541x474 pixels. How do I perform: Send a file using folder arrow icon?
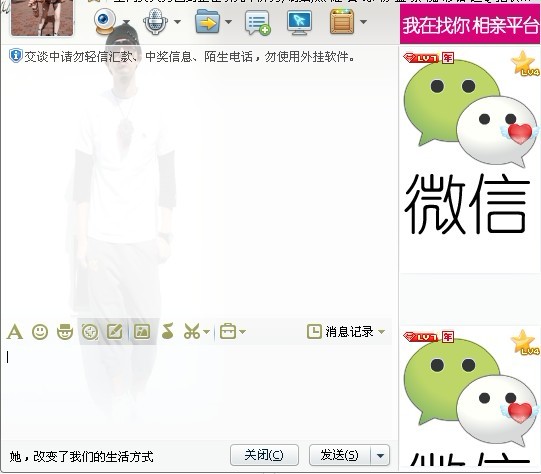(x=207, y=22)
